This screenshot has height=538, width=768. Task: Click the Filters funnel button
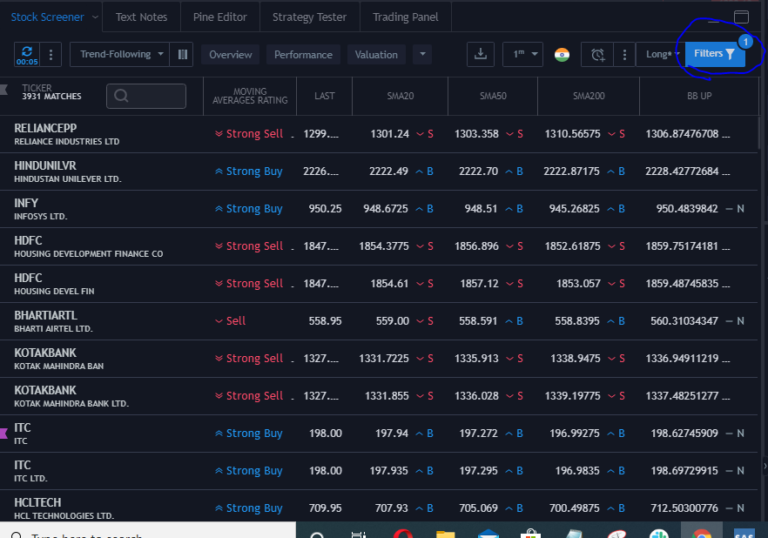pyautogui.click(x=715, y=54)
